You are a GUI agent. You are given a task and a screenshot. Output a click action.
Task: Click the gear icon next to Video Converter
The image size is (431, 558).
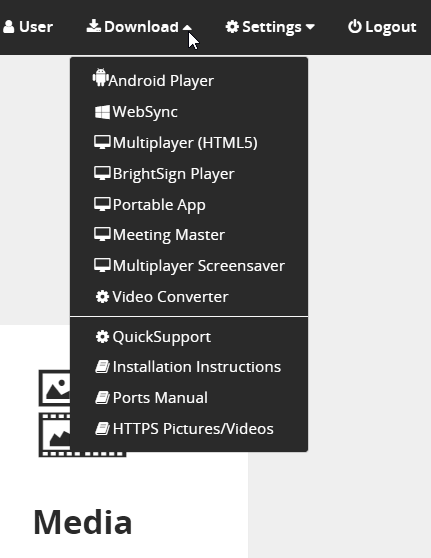coord(102,296)
